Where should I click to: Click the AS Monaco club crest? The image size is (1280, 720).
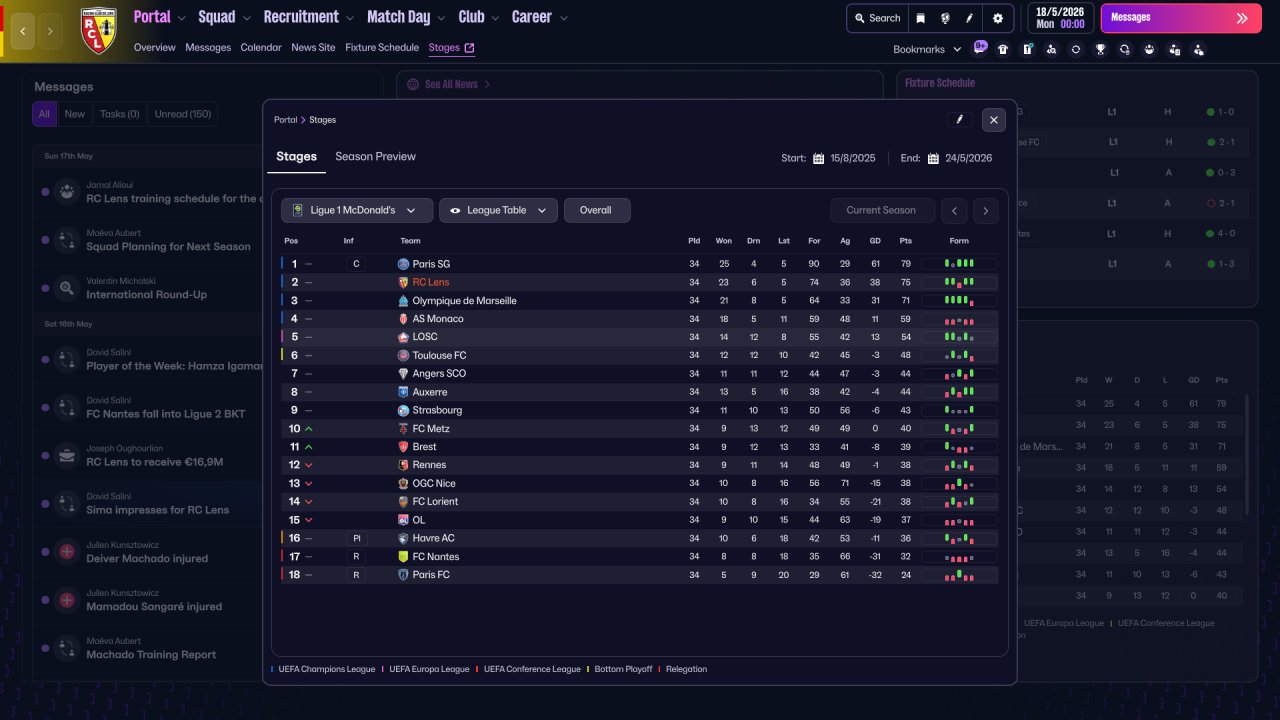(x=403, y=319)
